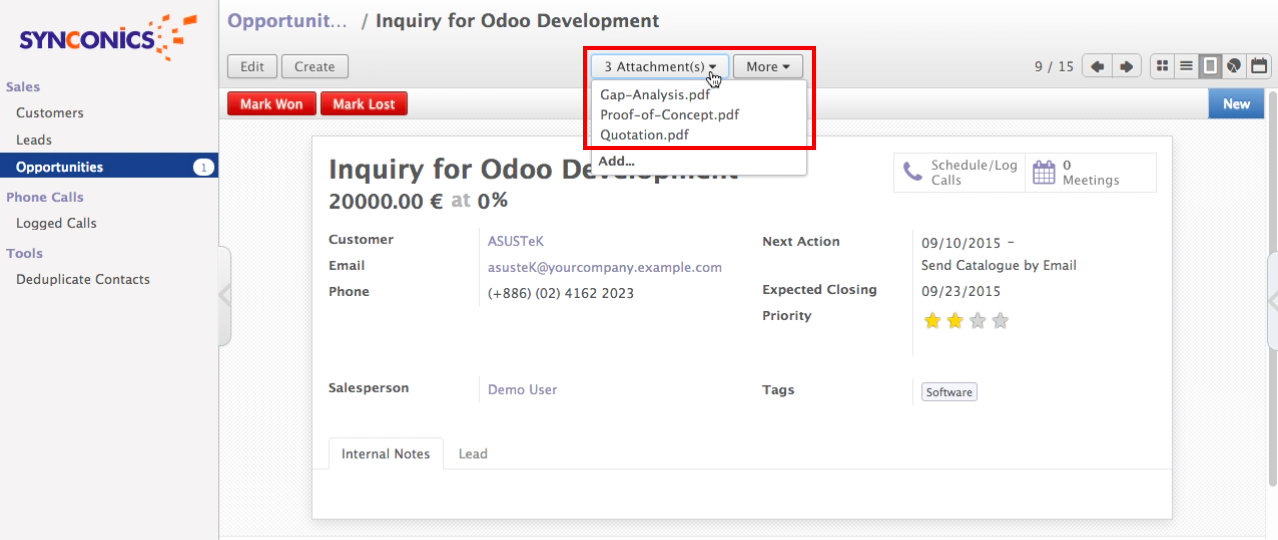The width and height of the screenshot is (1278, 540).
Task: Open the ASUSTeK customer link
Action: 515,241
